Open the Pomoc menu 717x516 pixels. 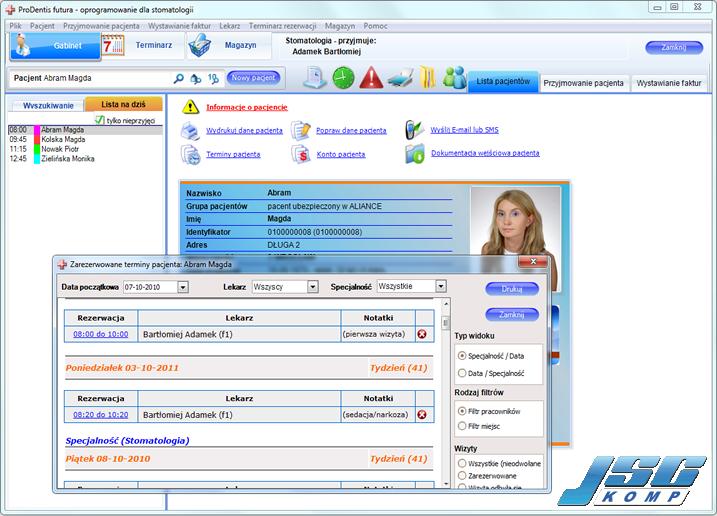[375, 26]
